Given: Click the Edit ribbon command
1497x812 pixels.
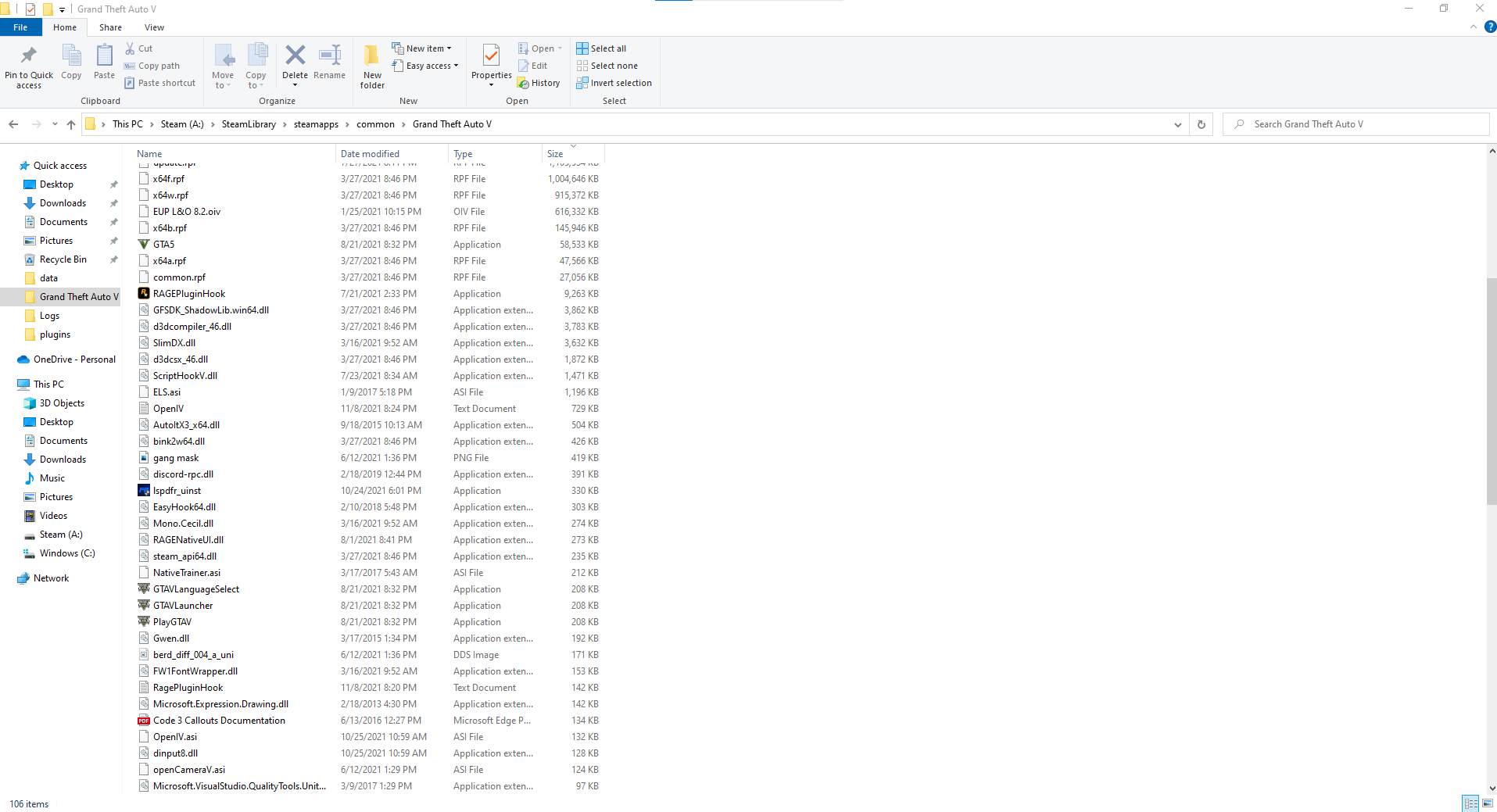Looking at the screenshot, I should coord(532,66).
